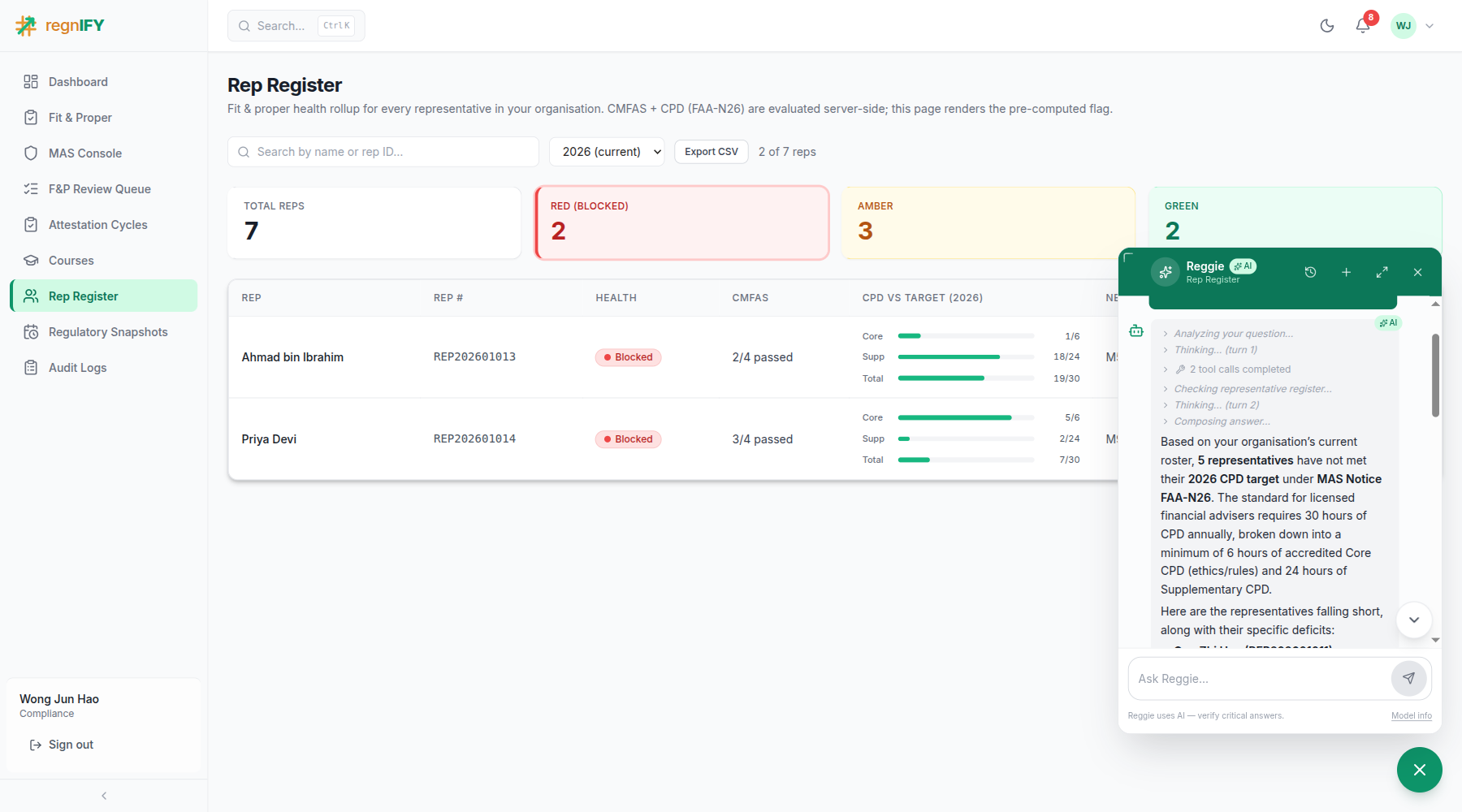Image resolution: width=1462 pixels, height=812 pixels.
Task: Expand user menu chevron beside WJ
Action: pyautogui.click(x=1430, y=26)
